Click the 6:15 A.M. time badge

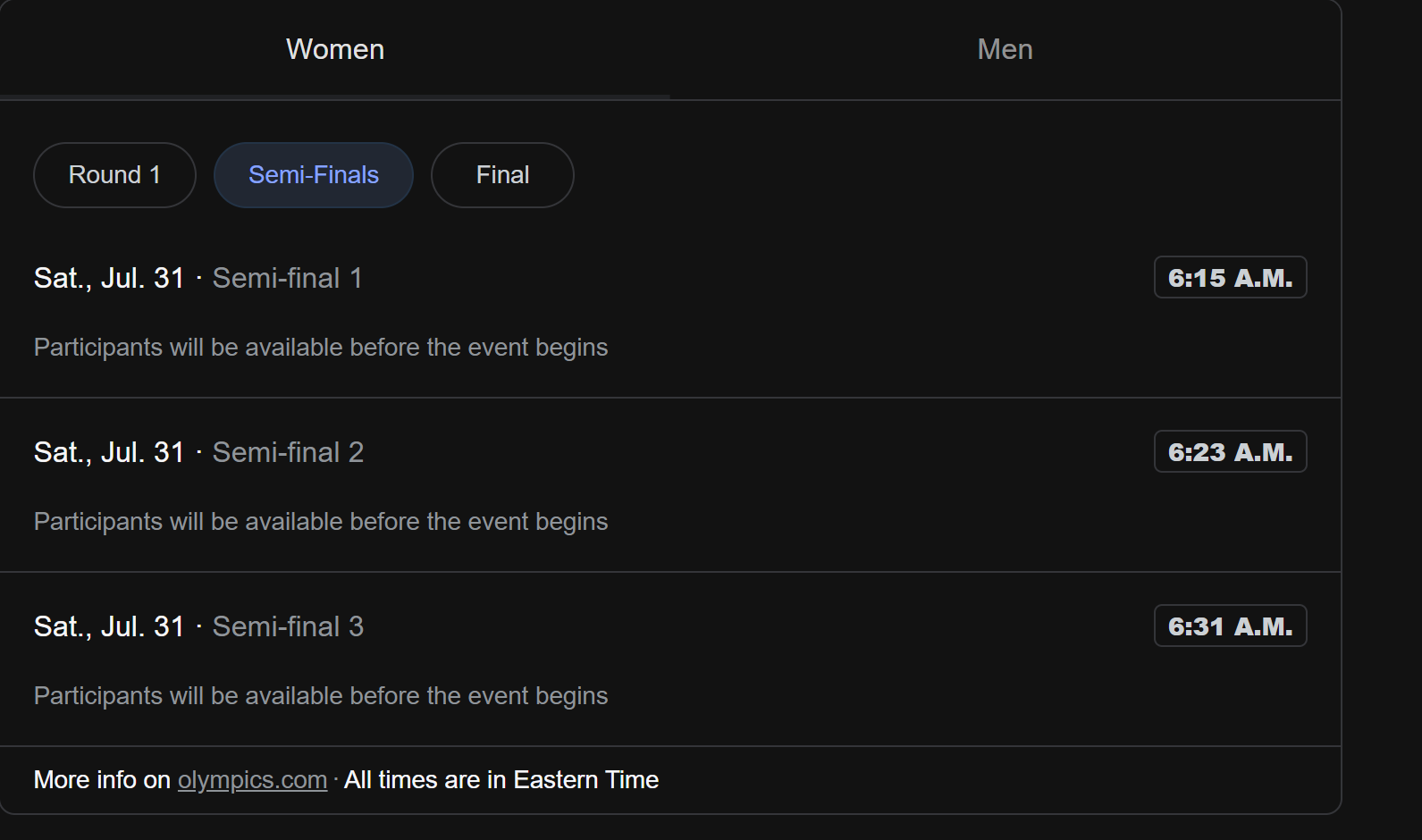coord(1230,278)
